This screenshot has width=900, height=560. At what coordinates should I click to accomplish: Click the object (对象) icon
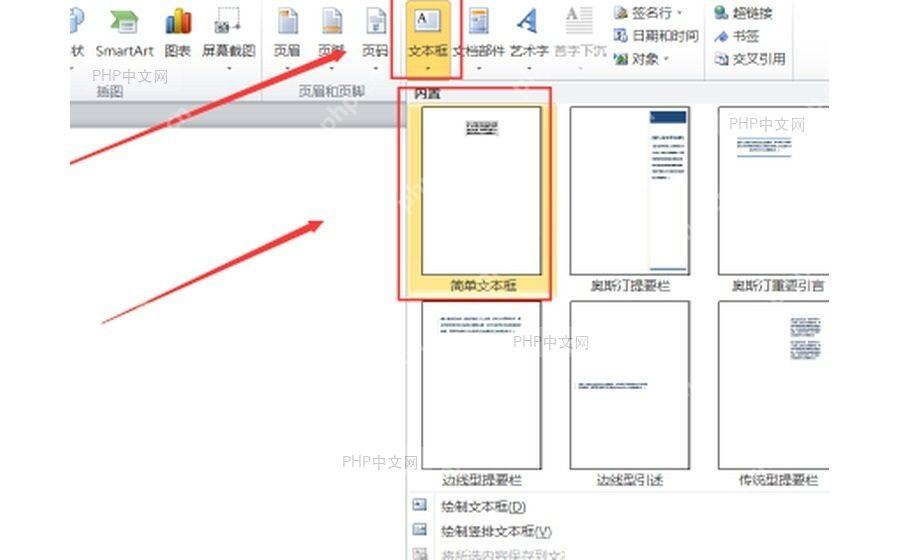(620, 59)
